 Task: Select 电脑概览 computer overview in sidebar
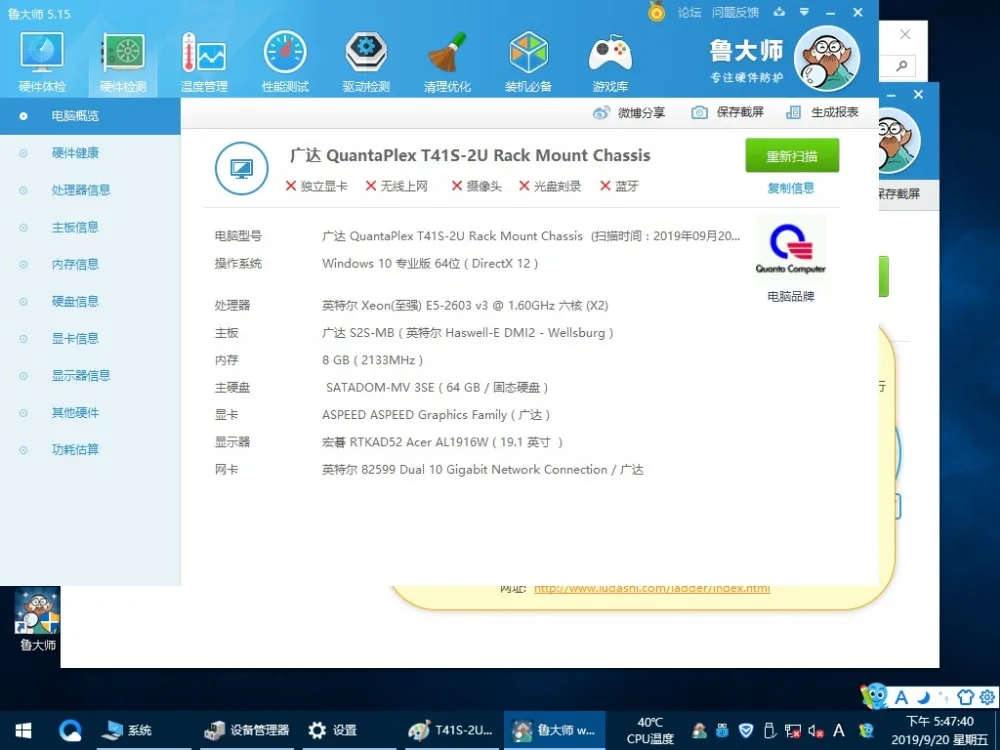click(90, 116)
